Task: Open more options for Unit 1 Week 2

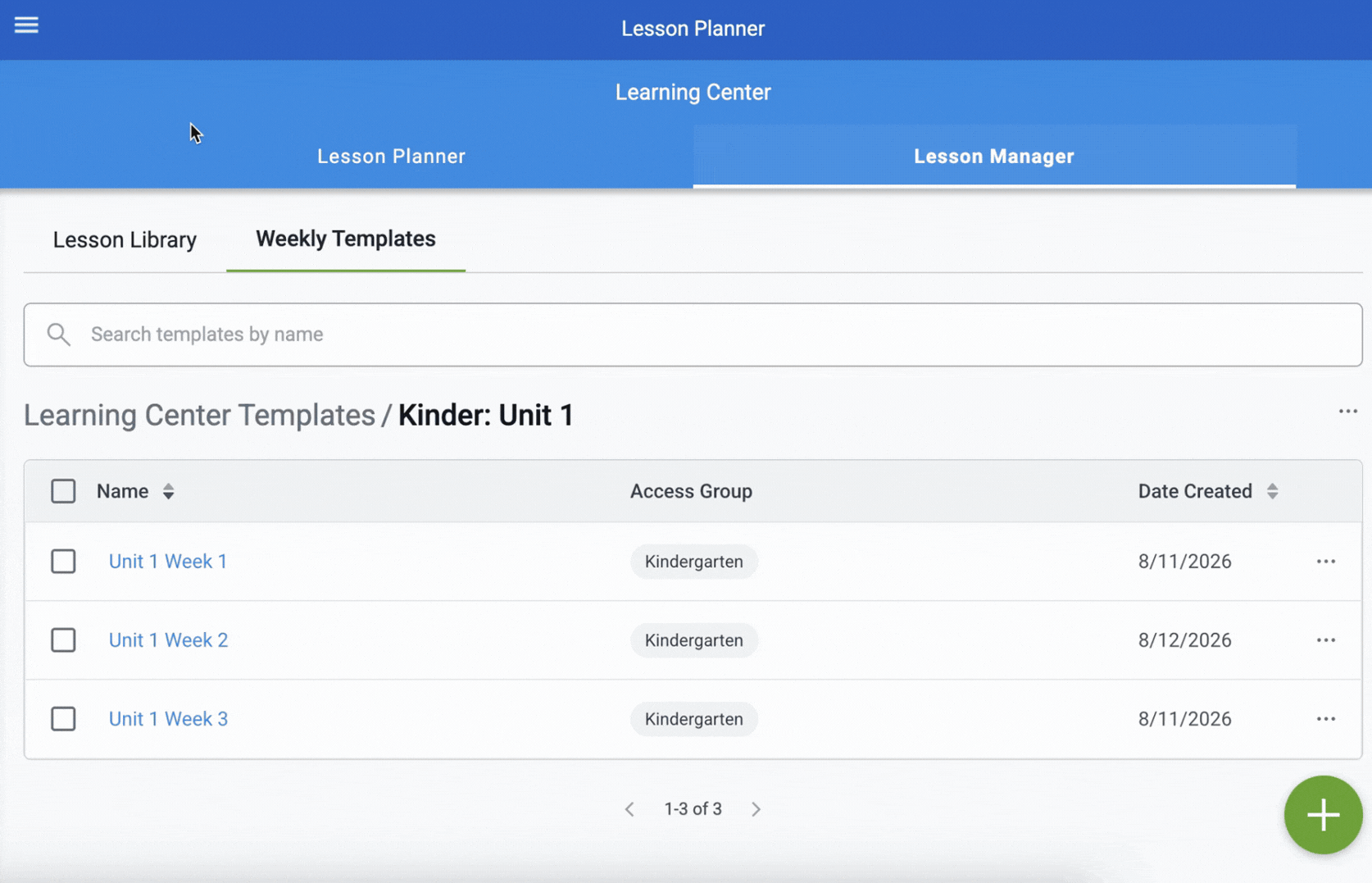Action: point(1326,640)
